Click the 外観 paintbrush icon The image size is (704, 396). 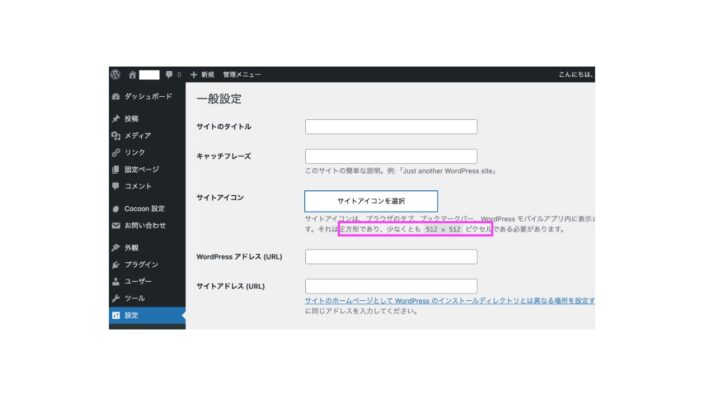[x=116, y=247]
